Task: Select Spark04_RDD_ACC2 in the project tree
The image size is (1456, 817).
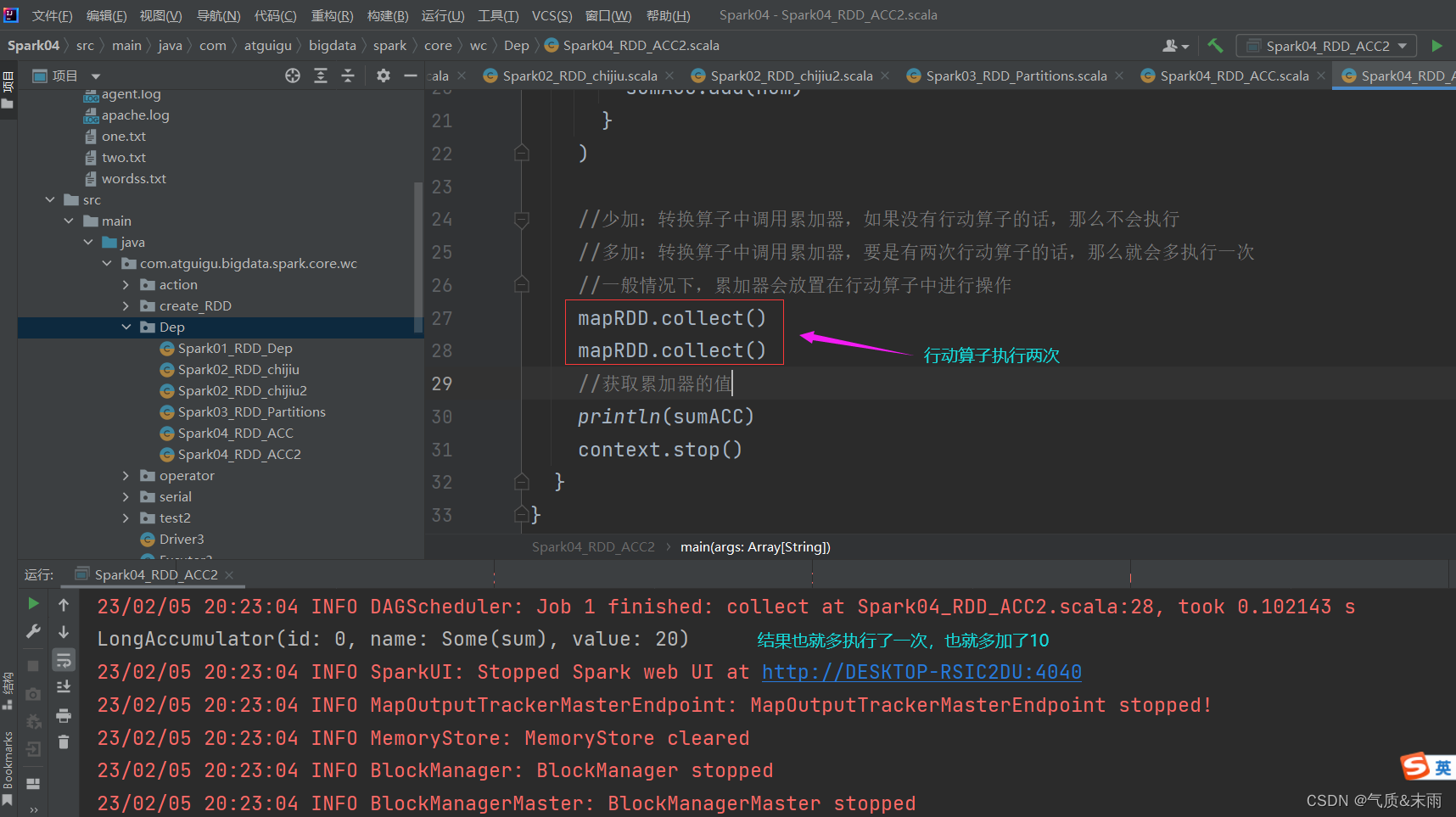Action: coord(239,454)
